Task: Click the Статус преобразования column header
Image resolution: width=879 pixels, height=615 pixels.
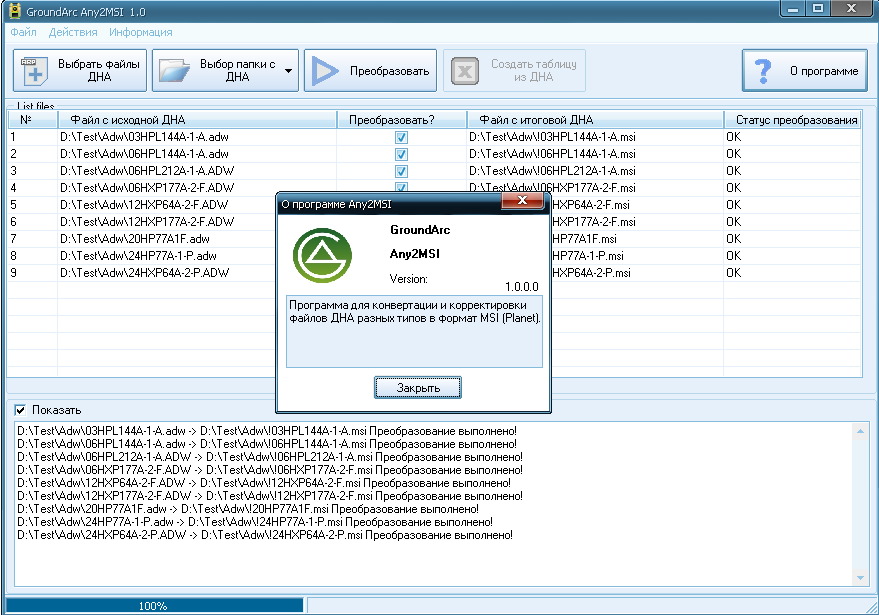Action: click(792, 119)
